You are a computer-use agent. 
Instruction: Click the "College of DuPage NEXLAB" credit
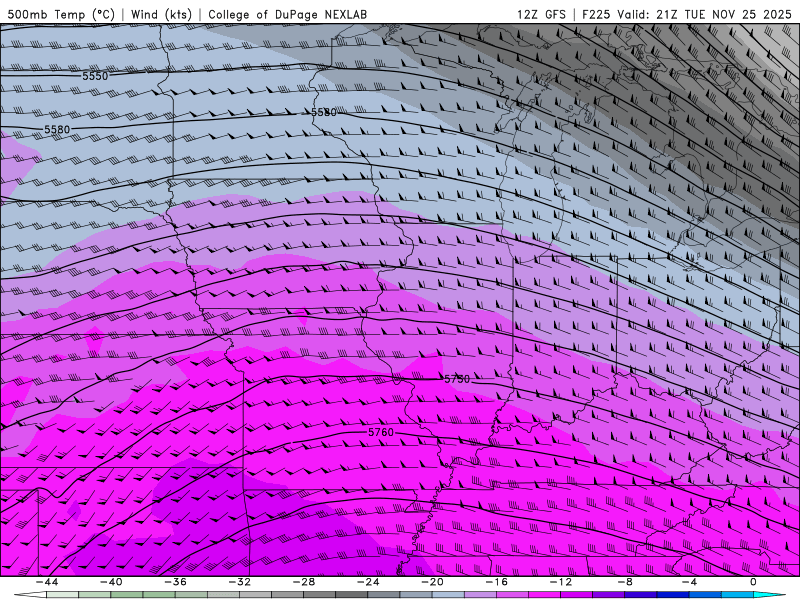(x=287, y=14)
